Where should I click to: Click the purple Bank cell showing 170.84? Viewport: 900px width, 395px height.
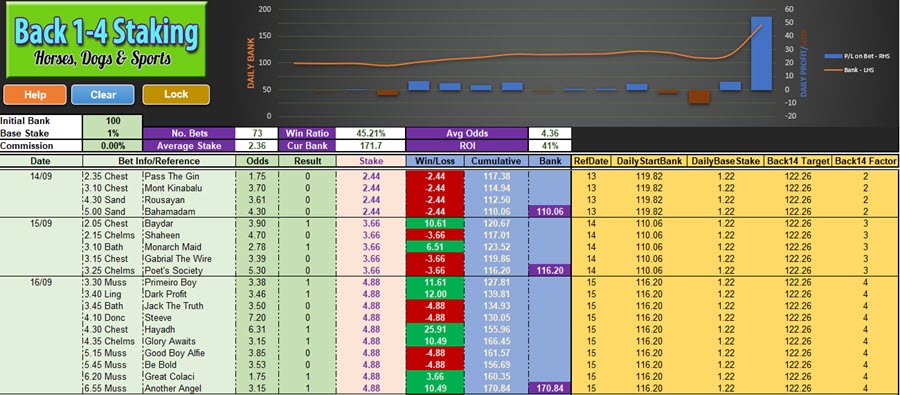[x=550, y=389]
